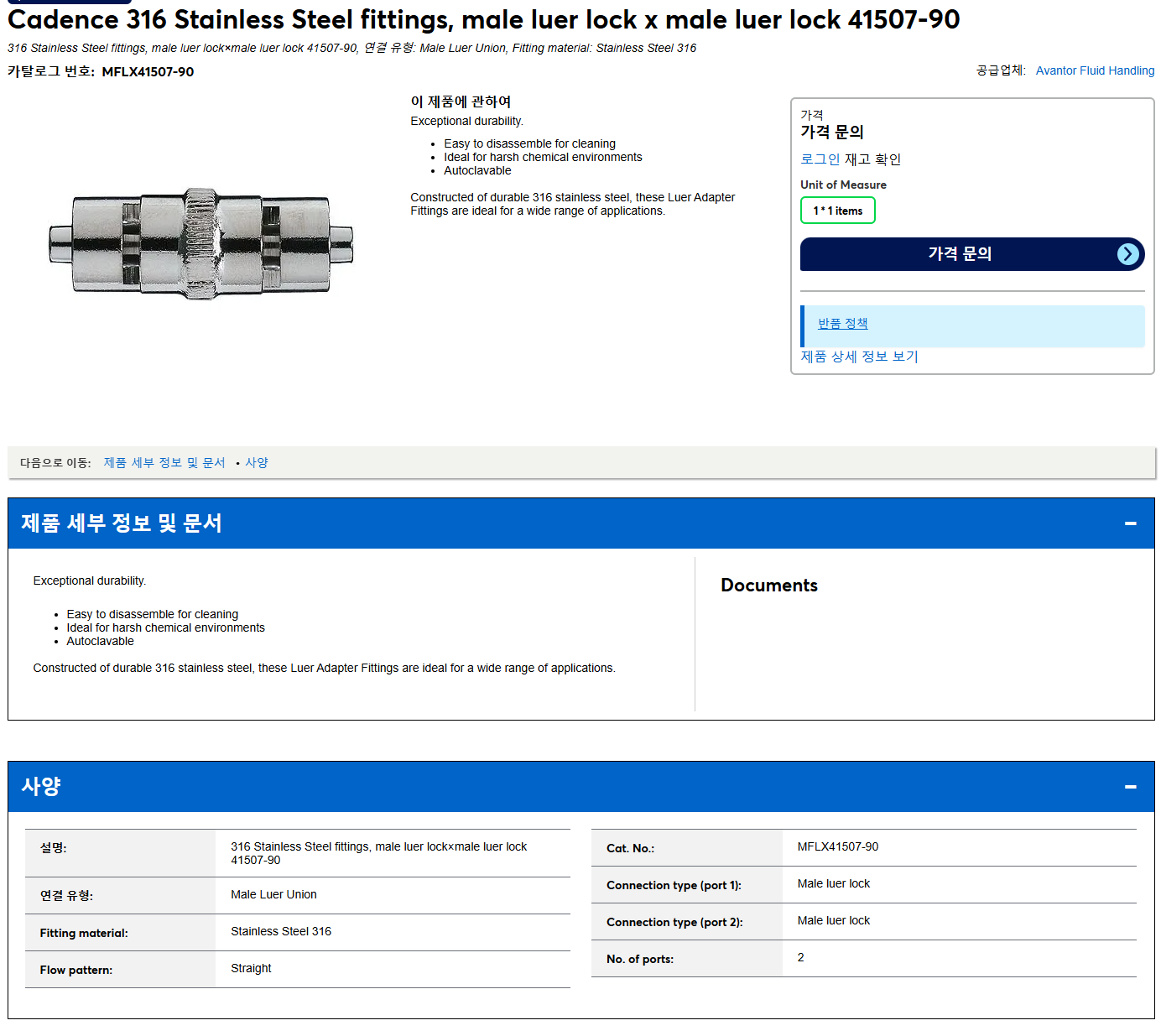1161x1036 pixels.
Task: Click the 'Fitting material:' label in specifications
Action: click(x=84, y=934)
